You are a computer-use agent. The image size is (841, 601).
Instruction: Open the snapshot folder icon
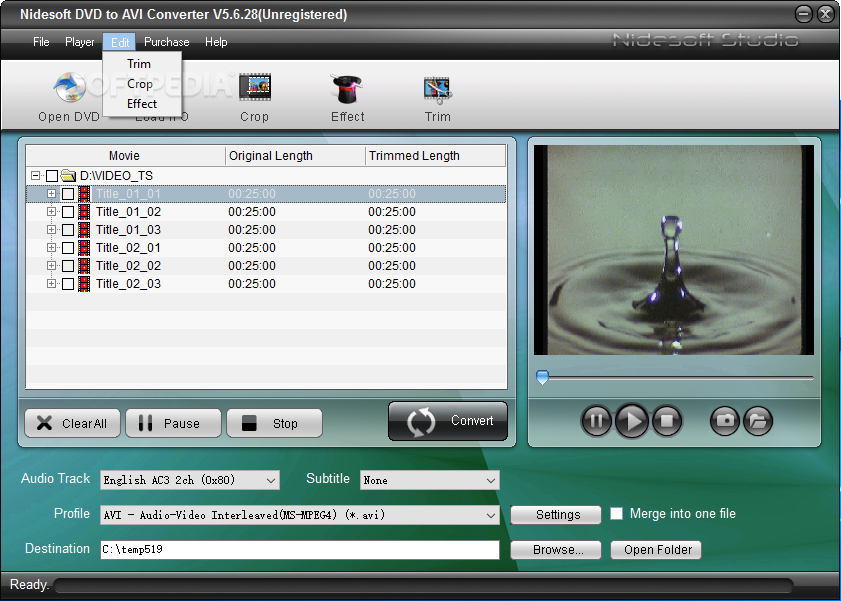coord(757,421)
